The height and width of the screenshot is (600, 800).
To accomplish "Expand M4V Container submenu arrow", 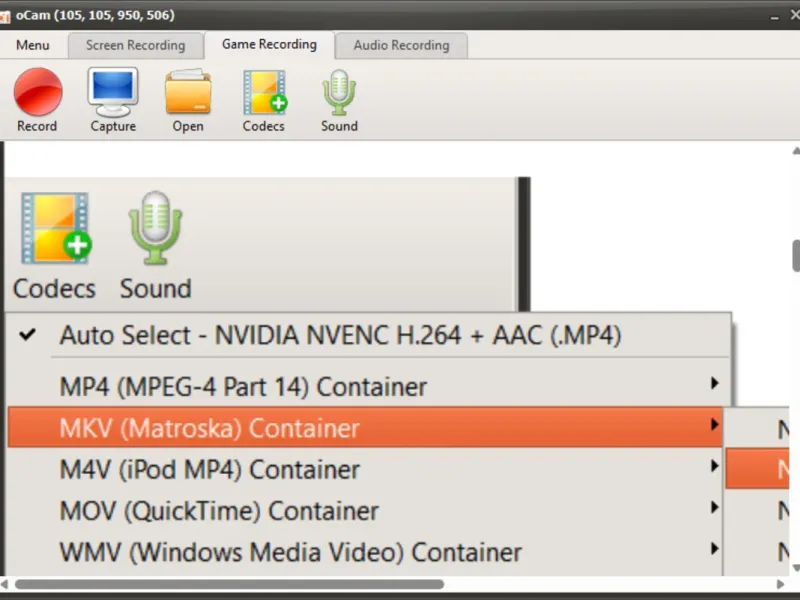I will pyautogui.click(x=715, y=466).
